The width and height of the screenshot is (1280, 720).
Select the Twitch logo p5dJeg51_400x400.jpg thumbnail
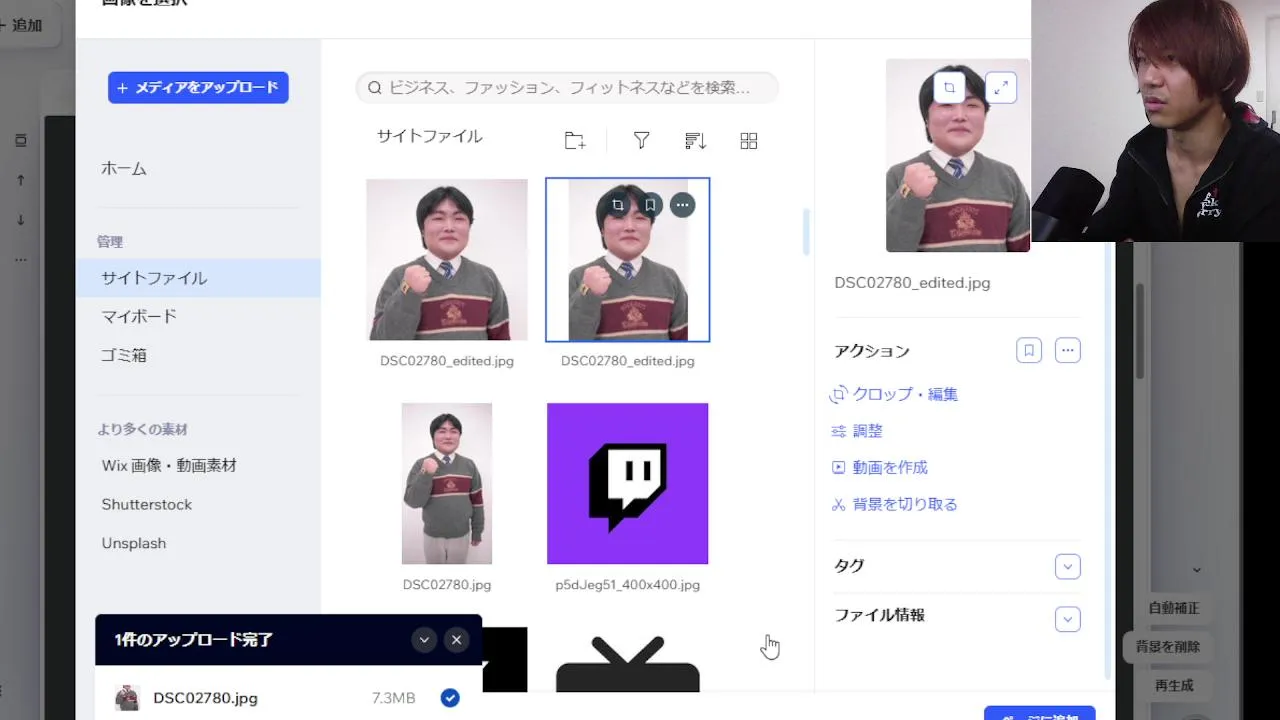pos(628,483)
